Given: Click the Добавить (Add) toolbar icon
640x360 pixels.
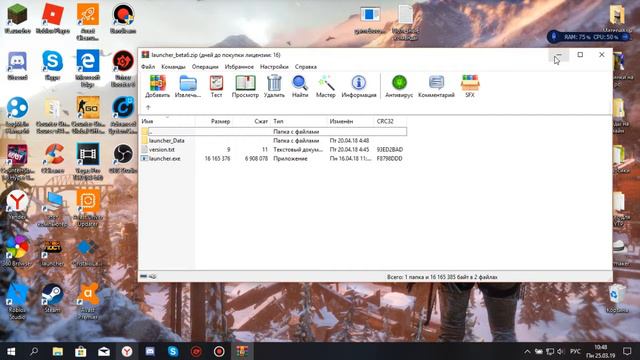Looking at the screenshot, I should coord(157,86).
